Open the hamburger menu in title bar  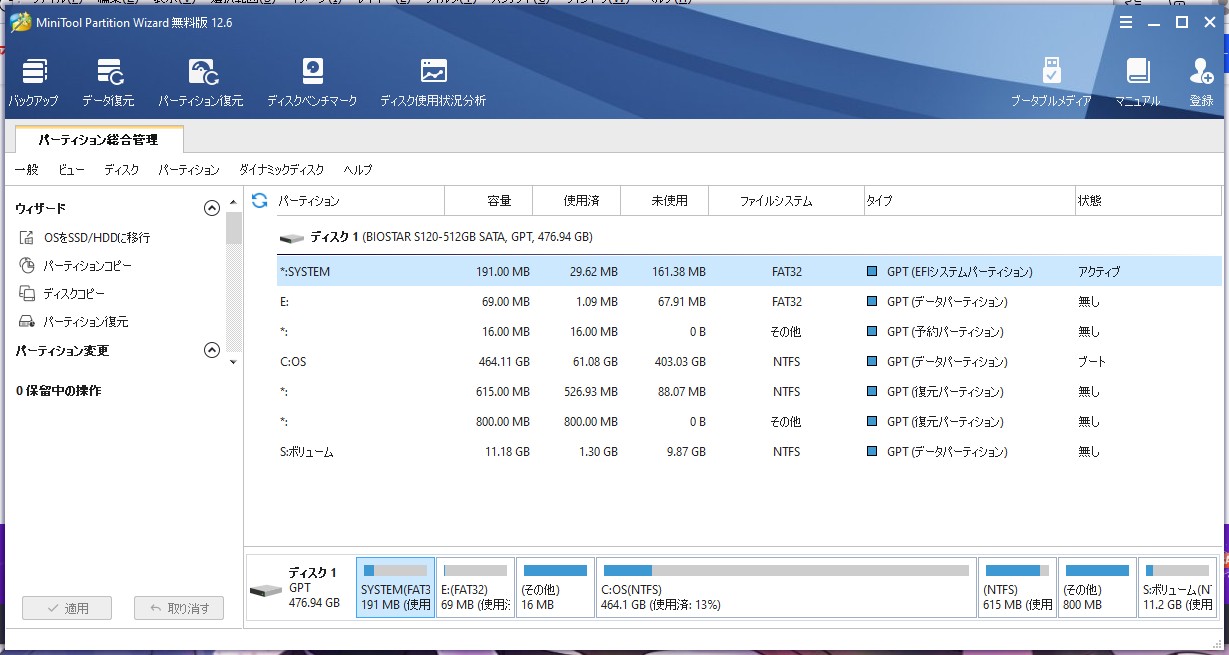[x=1125, y=22]
